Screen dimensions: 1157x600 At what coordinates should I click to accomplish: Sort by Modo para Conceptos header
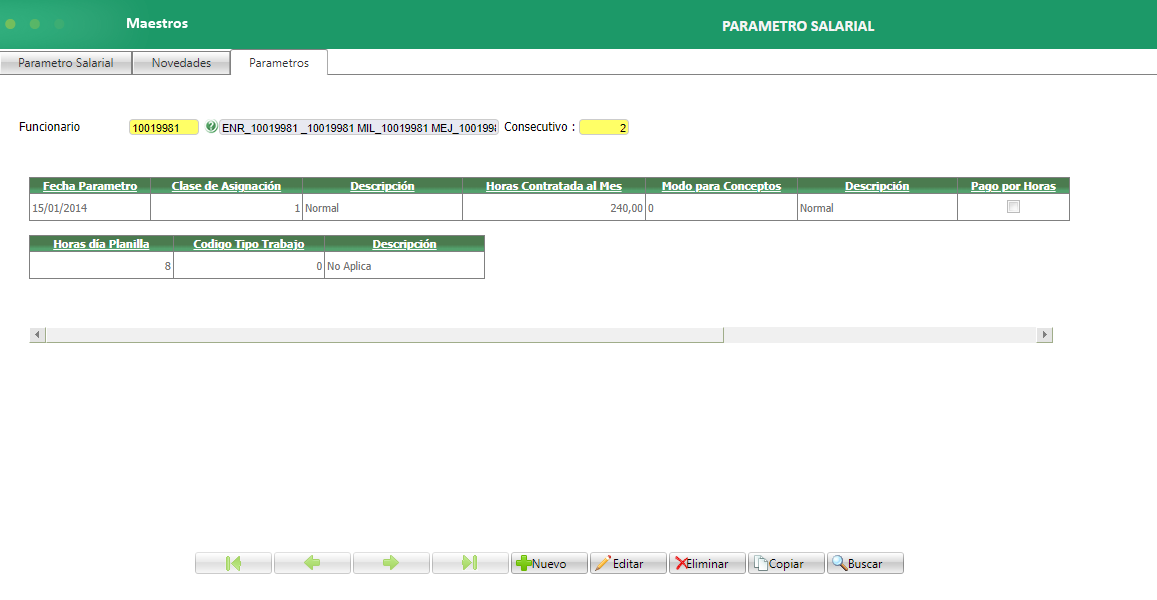721,186
